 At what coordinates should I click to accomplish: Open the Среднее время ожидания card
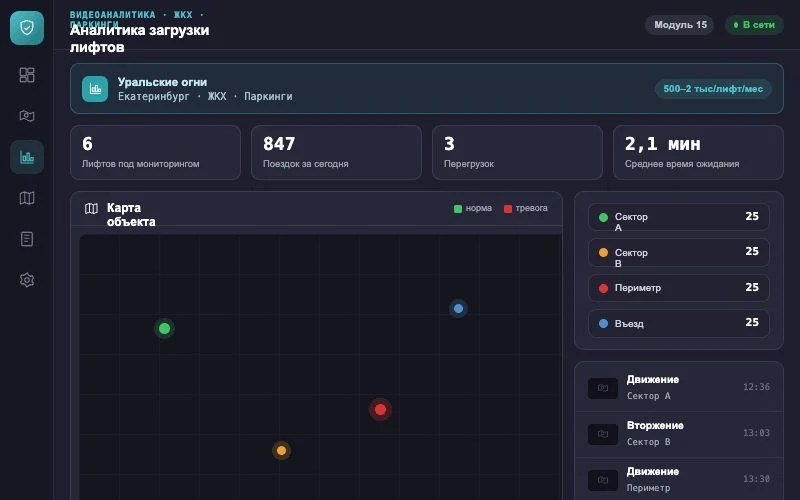(698, 153)
